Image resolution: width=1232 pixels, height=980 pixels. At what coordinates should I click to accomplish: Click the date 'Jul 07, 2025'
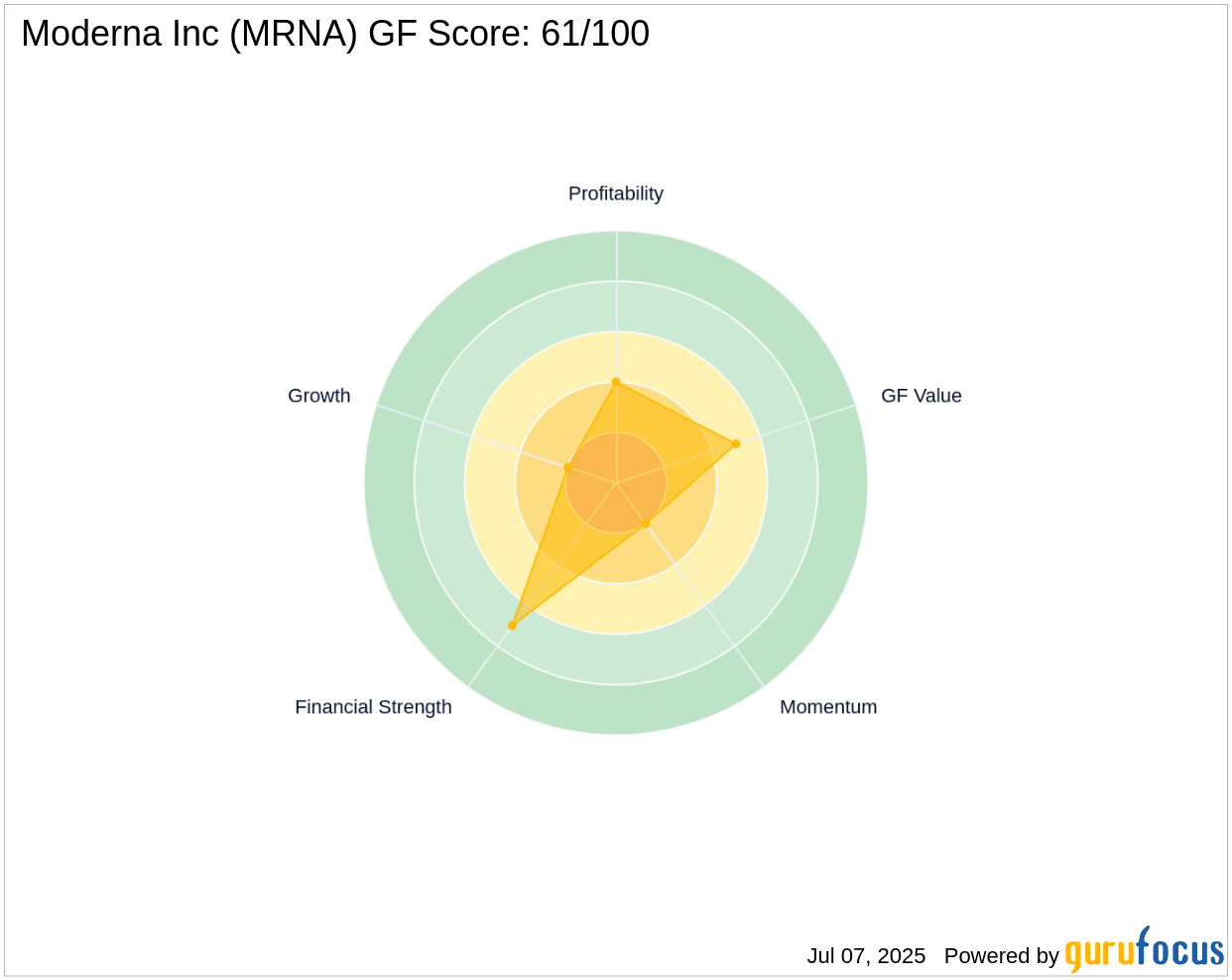866,956
